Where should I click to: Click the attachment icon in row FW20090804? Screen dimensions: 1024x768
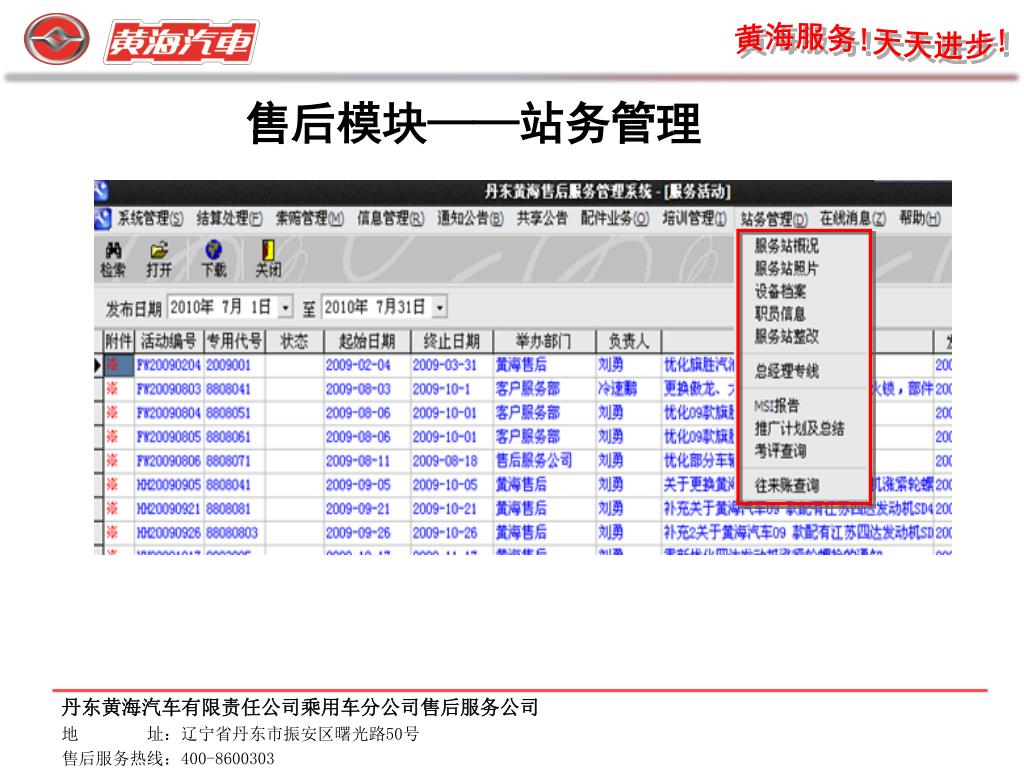(x=113, y=413)
